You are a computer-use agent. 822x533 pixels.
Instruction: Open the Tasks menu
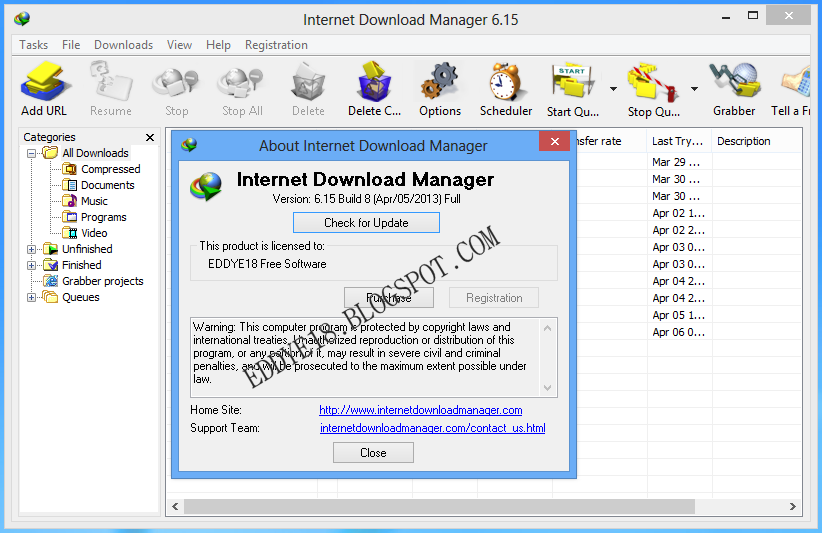coord(34,45)
